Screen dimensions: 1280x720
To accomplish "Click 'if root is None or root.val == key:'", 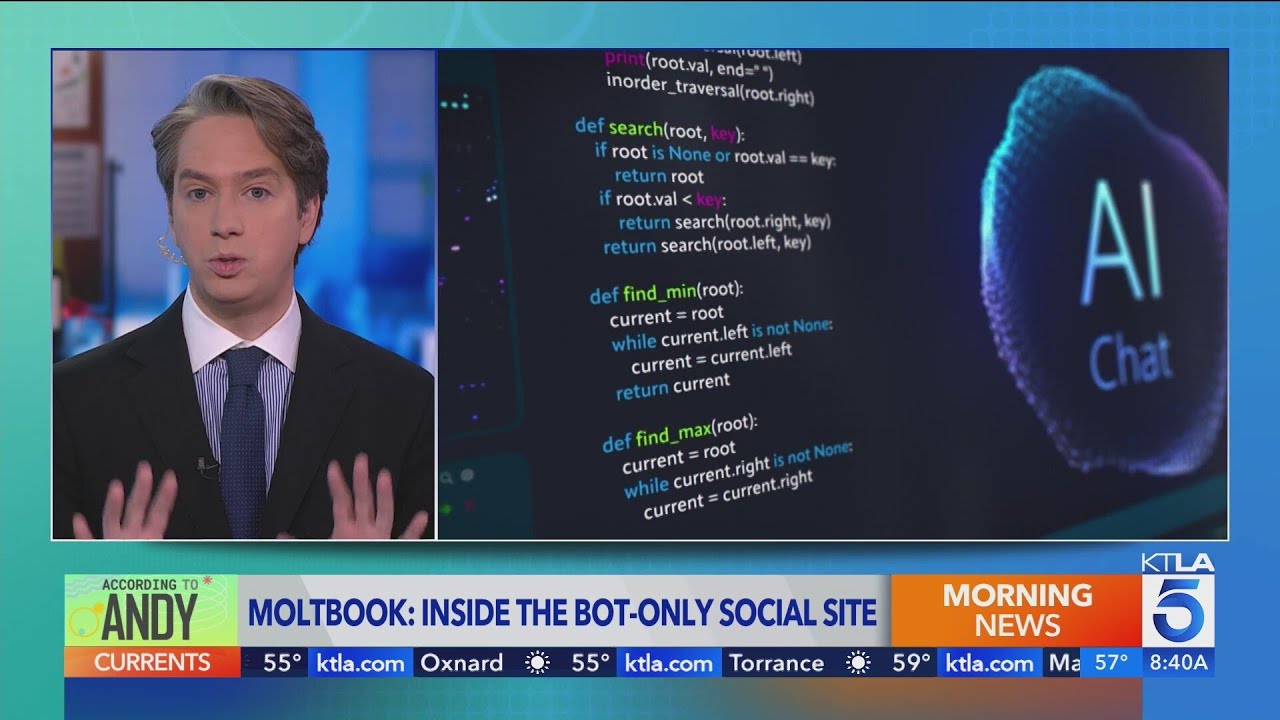I will pyautogui.click(x=715, y=154).
